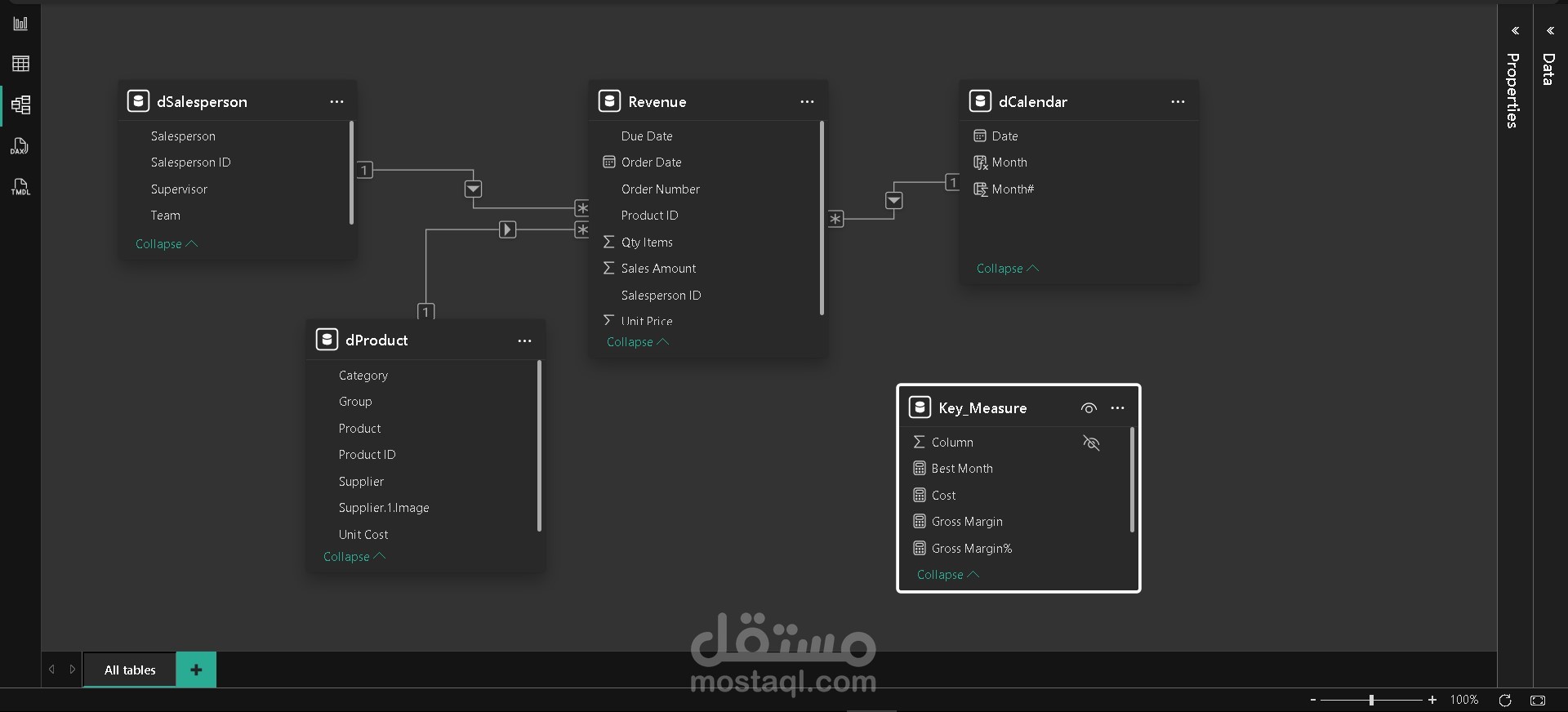The height and width of the screenshot is (712, 1568).
Task: Open dProduct more options ellipsis
Action: (x=524, y=341)
